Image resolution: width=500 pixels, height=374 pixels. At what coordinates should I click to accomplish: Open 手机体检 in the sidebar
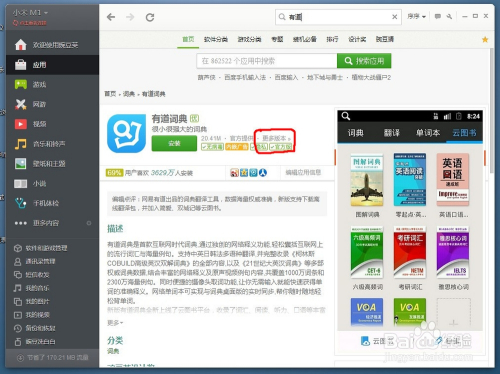[52, 203]
